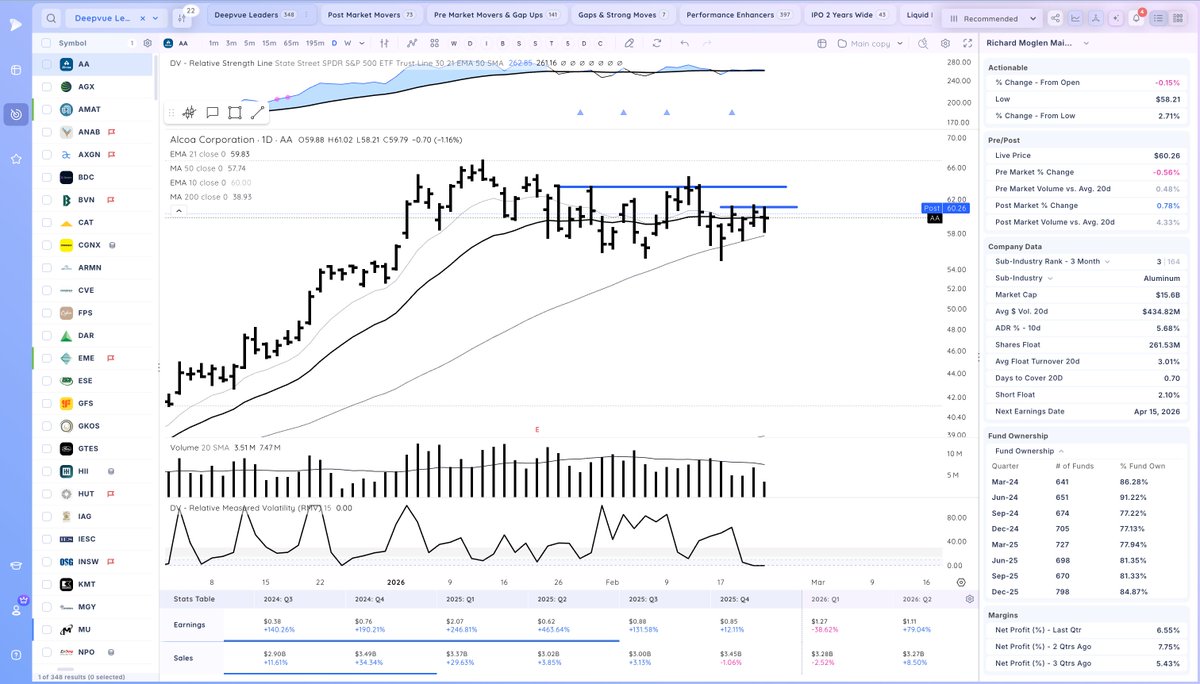
Task: Click the fullscreen chart icon
Action: [x=966, y=43]
